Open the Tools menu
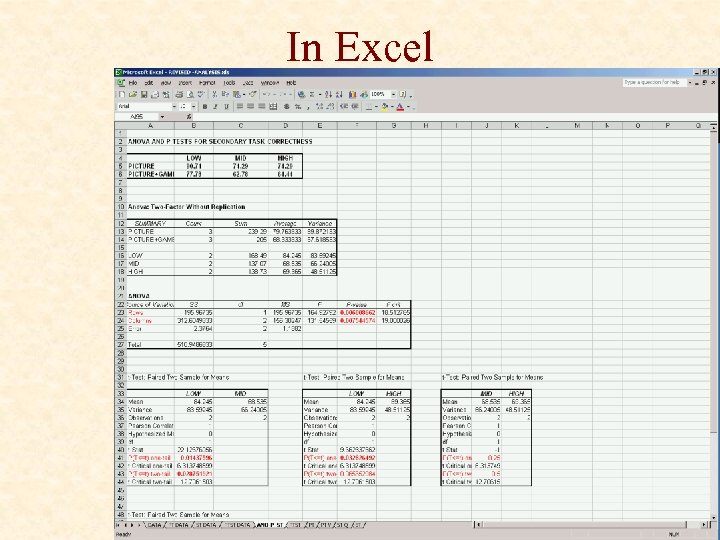The width and height of the screenshot is (720, 540). click(229, 83)
